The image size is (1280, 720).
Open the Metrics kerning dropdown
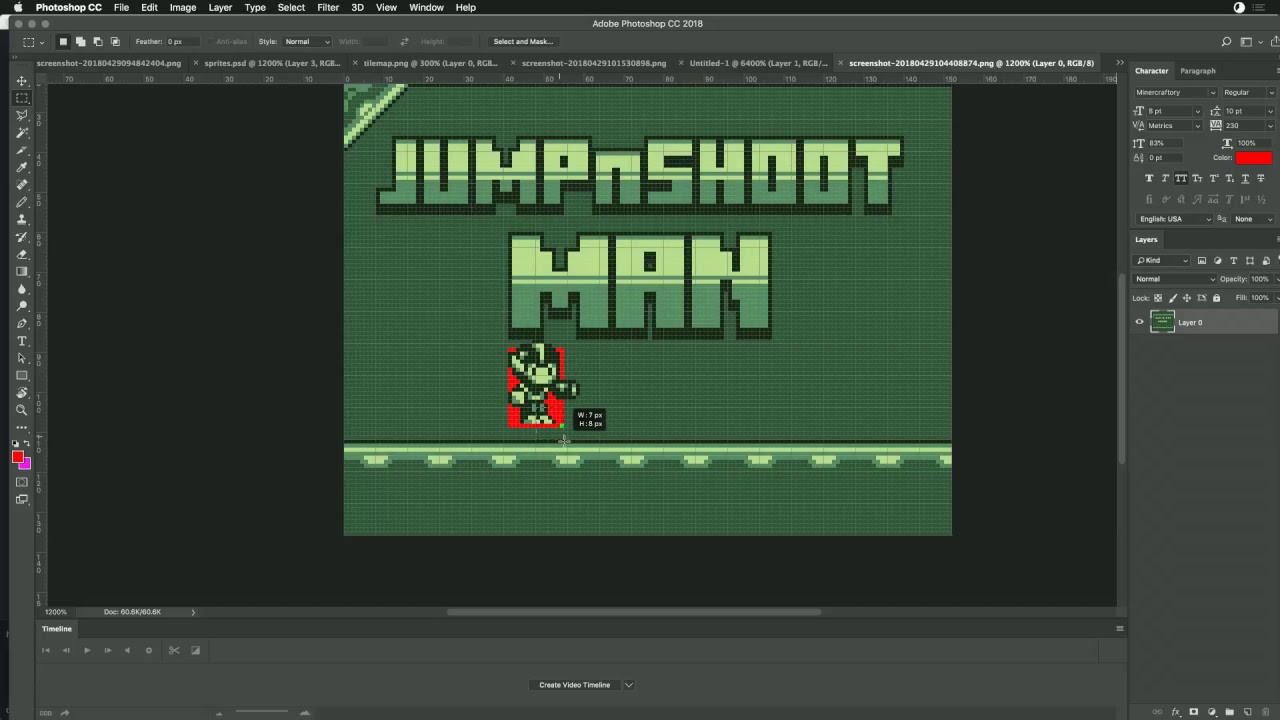click(x=1174, y=125)
